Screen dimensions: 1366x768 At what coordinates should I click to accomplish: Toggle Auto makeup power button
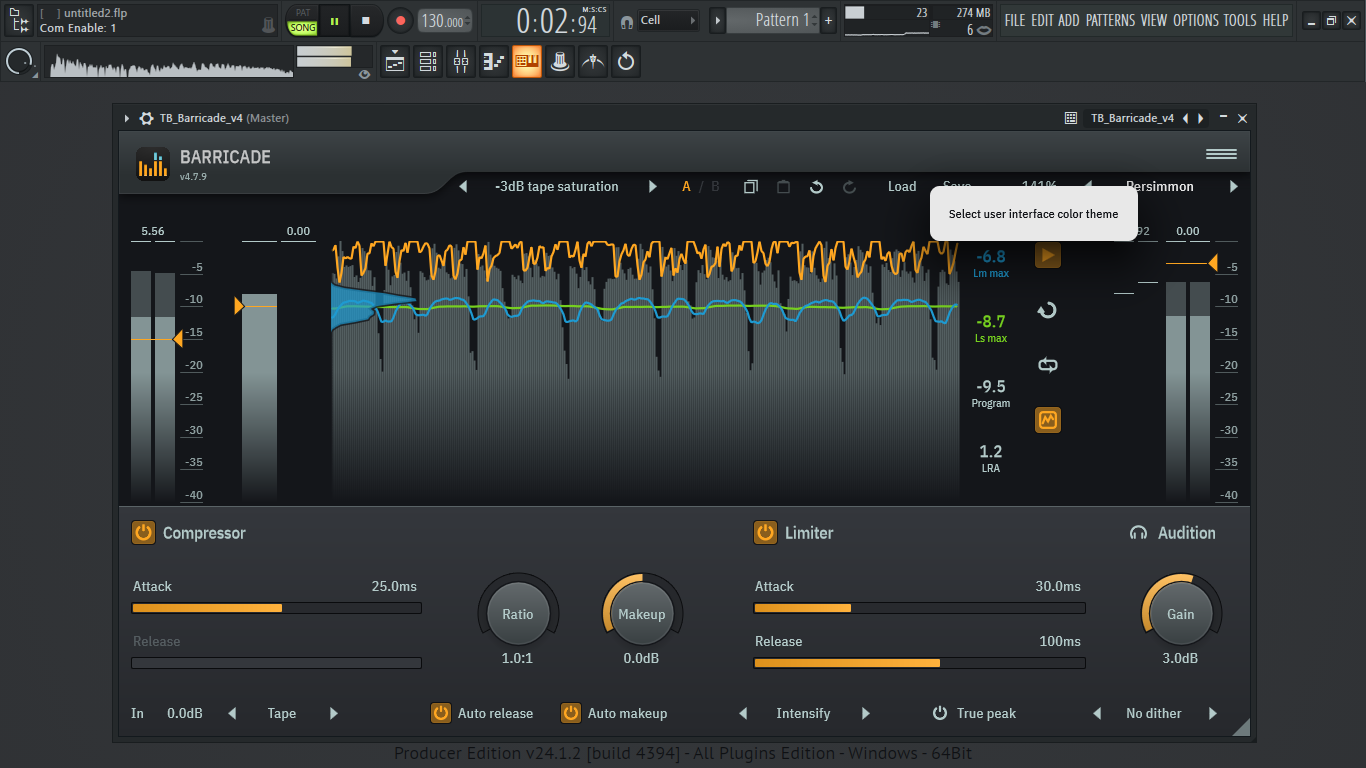point(571,713)
